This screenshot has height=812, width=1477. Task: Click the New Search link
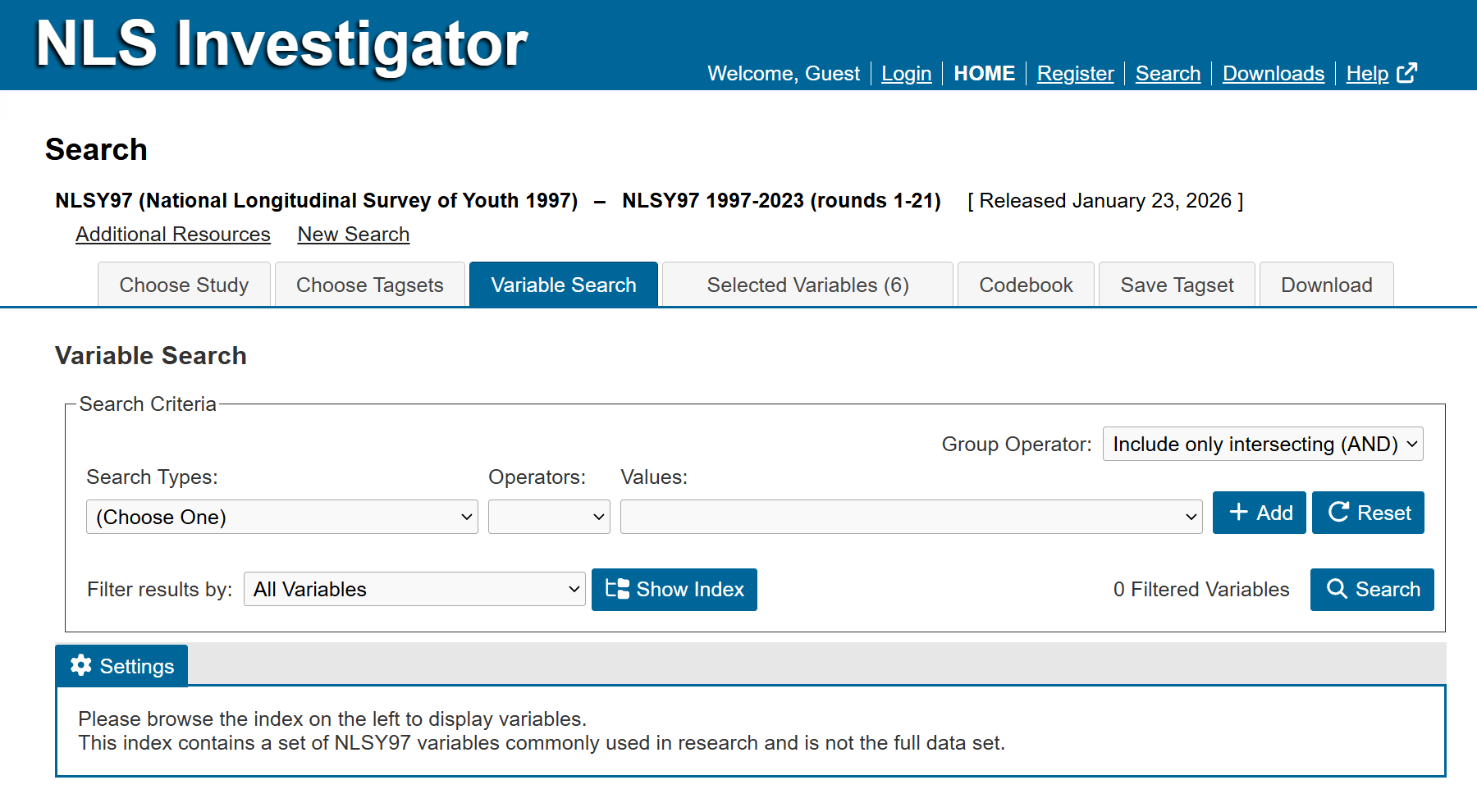pyautogui.click(x=354, y=234)
